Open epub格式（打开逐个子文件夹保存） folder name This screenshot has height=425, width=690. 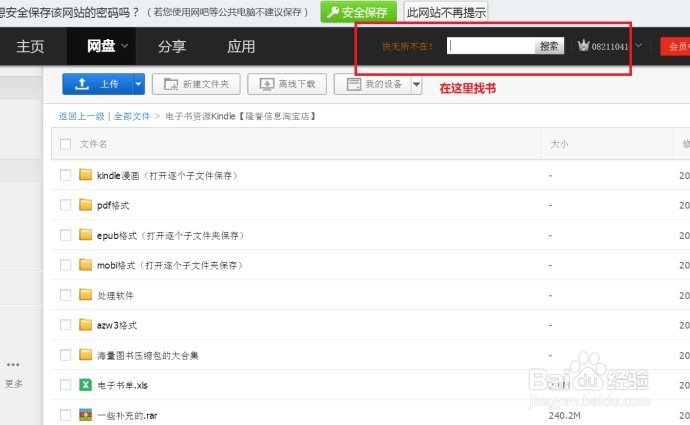pyautogui.click(x=171, y=235)
